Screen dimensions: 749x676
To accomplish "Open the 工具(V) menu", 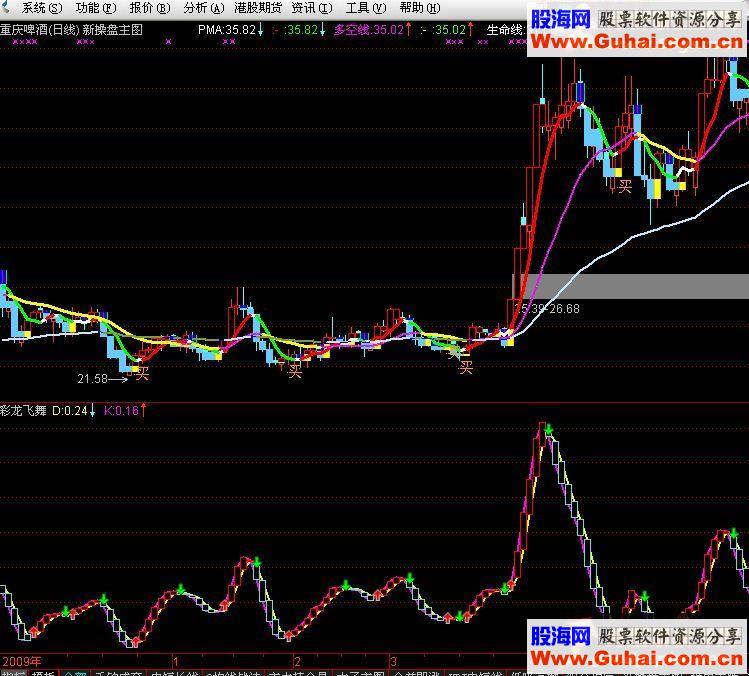I will pyautogui.click(x=366, y=8).
